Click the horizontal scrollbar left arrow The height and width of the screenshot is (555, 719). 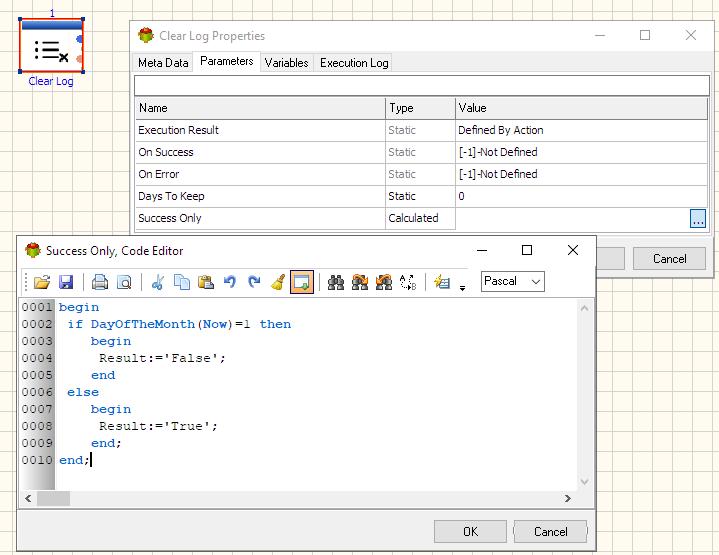[x=28, y=498]
